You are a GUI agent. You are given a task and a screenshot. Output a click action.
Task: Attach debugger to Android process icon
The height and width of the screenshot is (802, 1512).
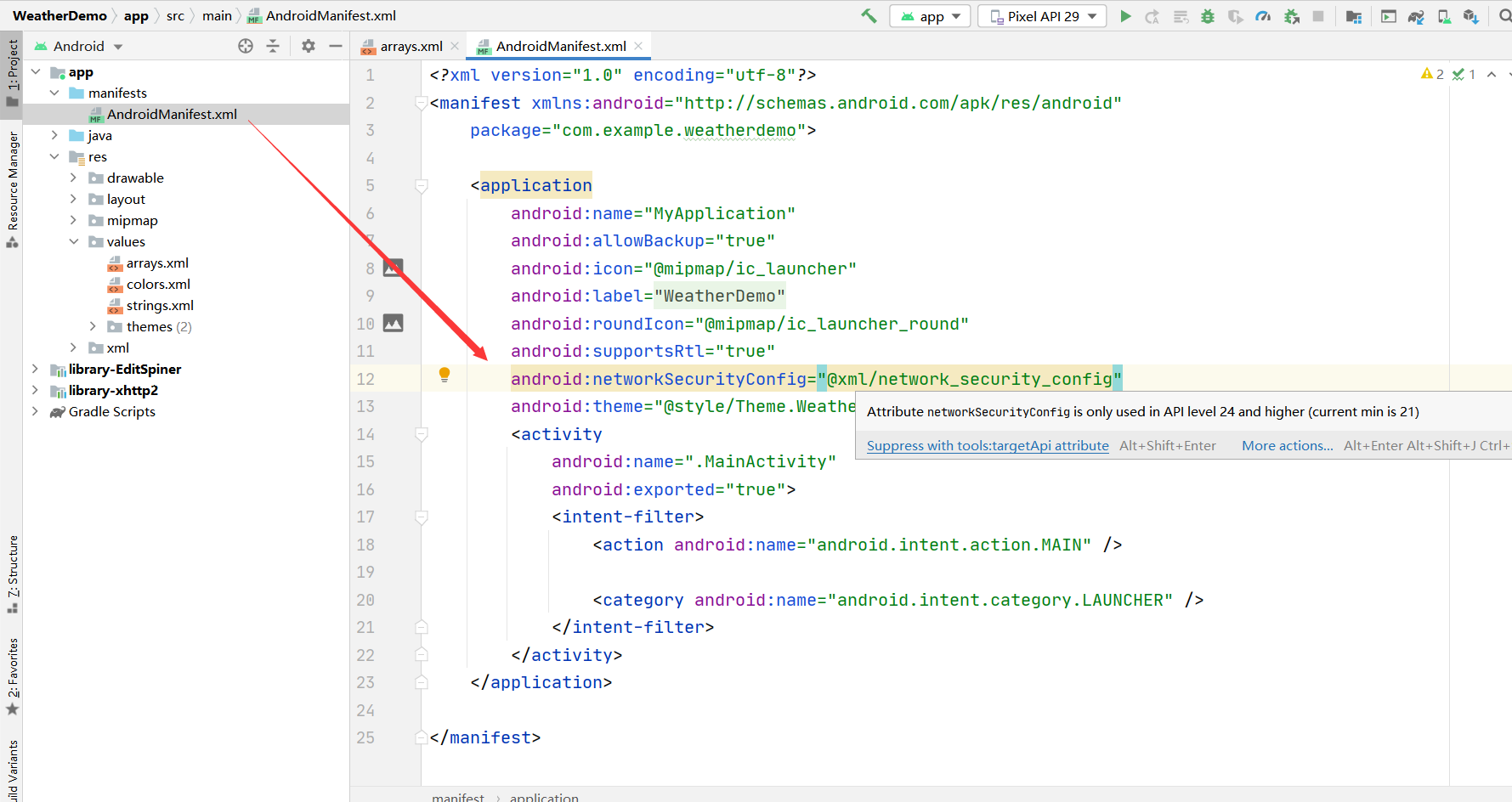[x=1292, y=16]
